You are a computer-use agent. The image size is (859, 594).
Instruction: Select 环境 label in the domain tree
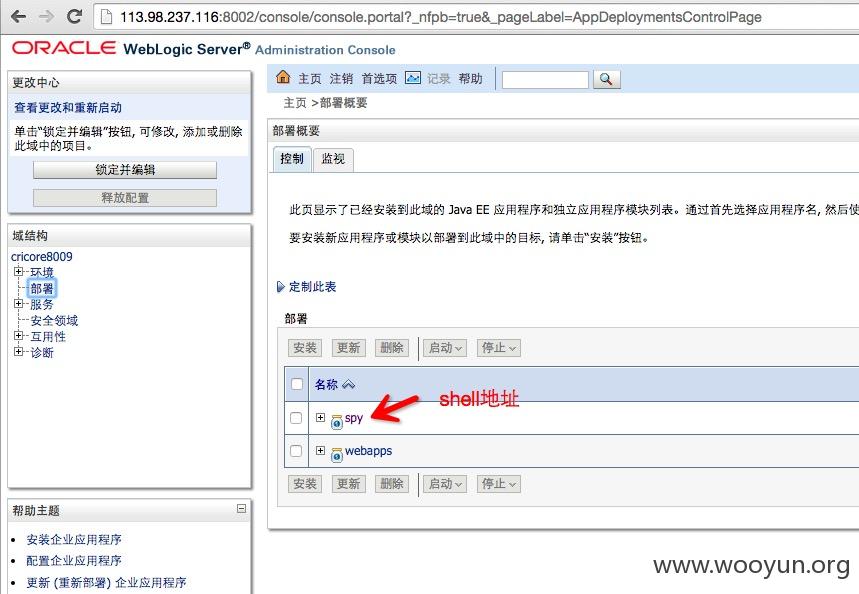42,272
